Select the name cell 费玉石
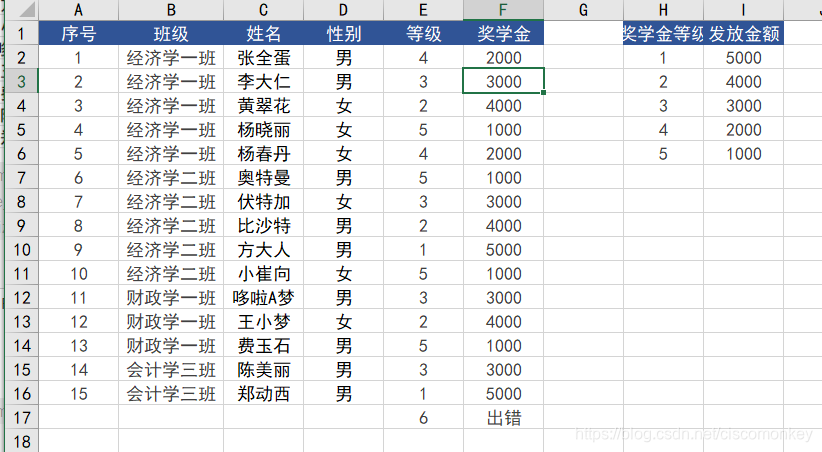 pos(264,346)
